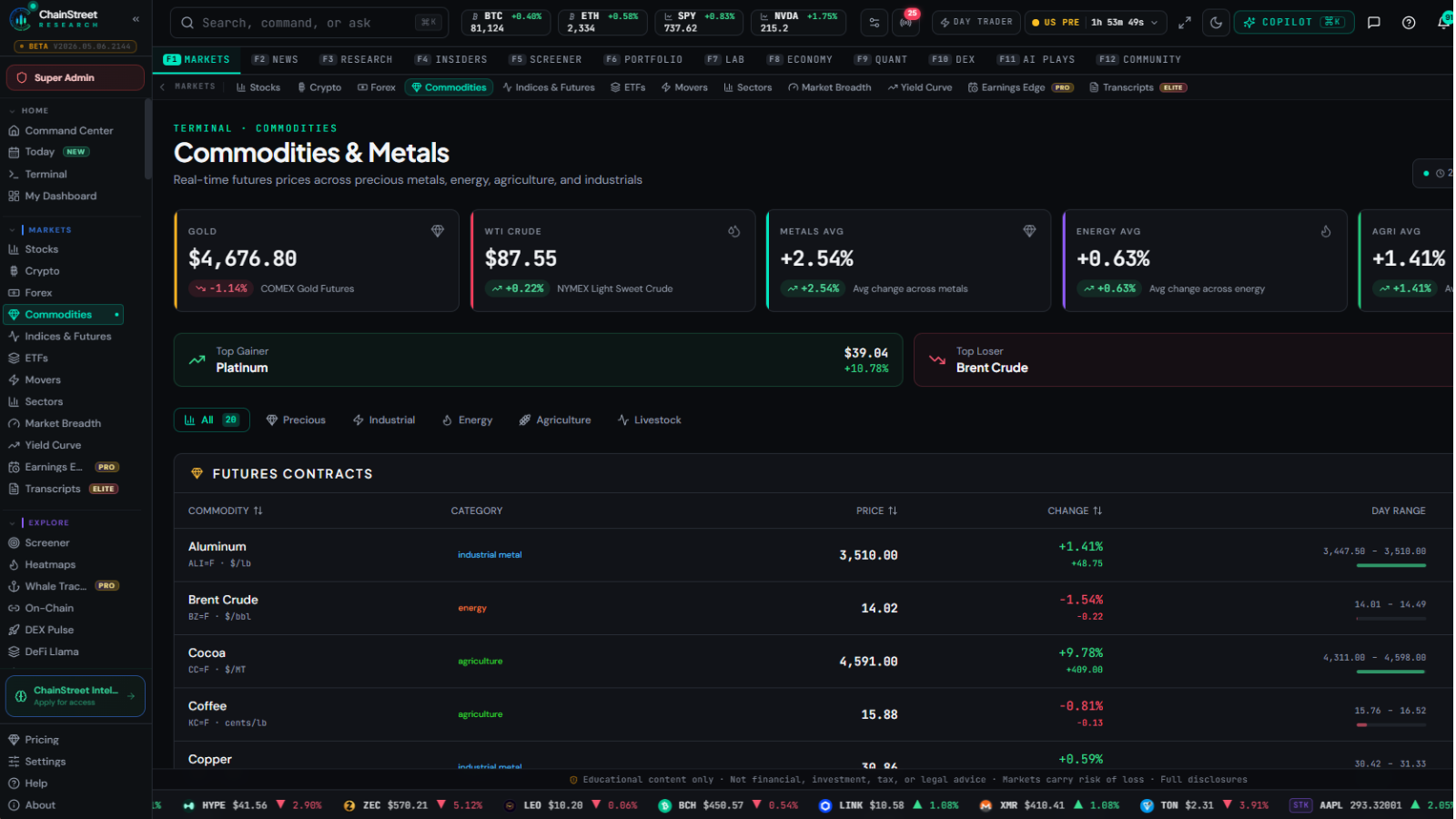Open the Copilot button

point(1294,22)
